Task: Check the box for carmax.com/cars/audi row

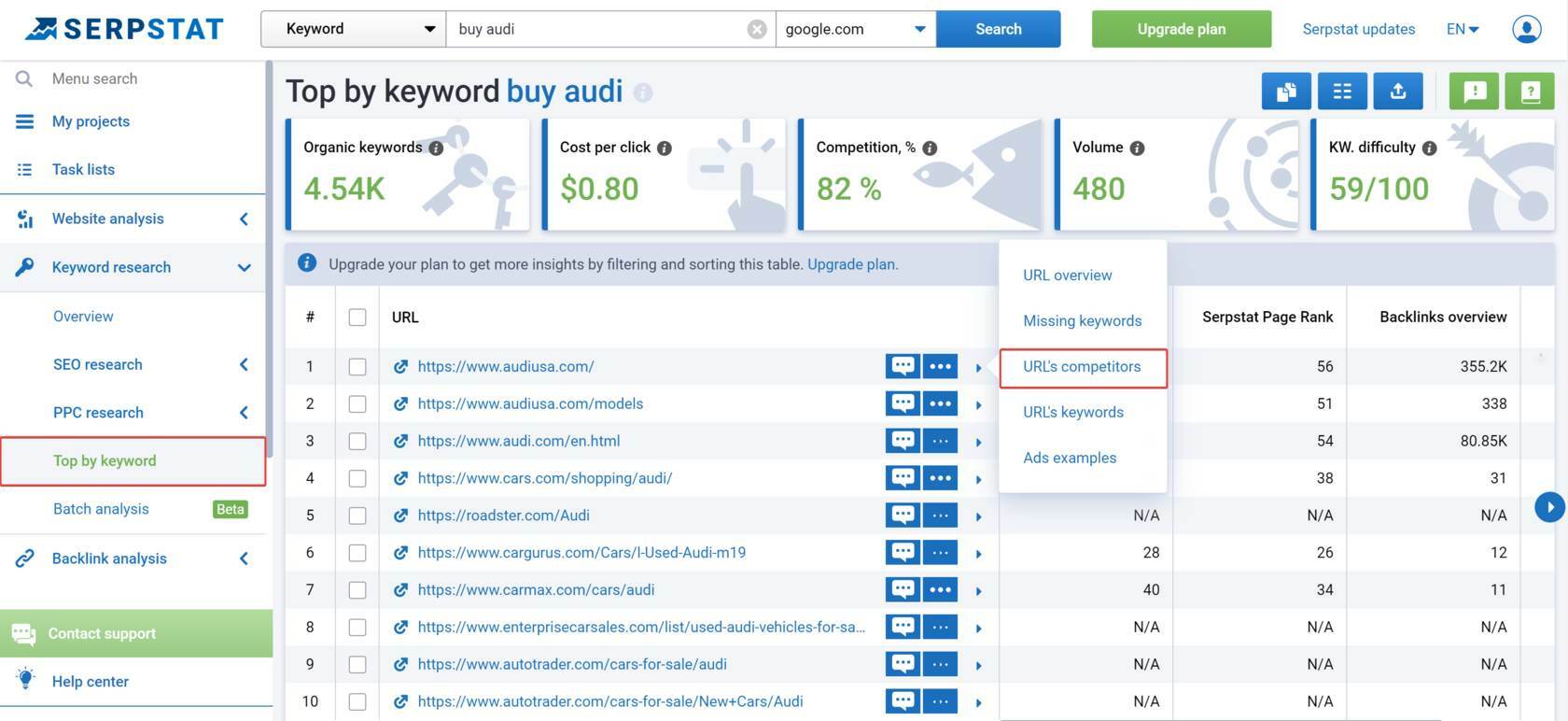Action: (357, 590)
